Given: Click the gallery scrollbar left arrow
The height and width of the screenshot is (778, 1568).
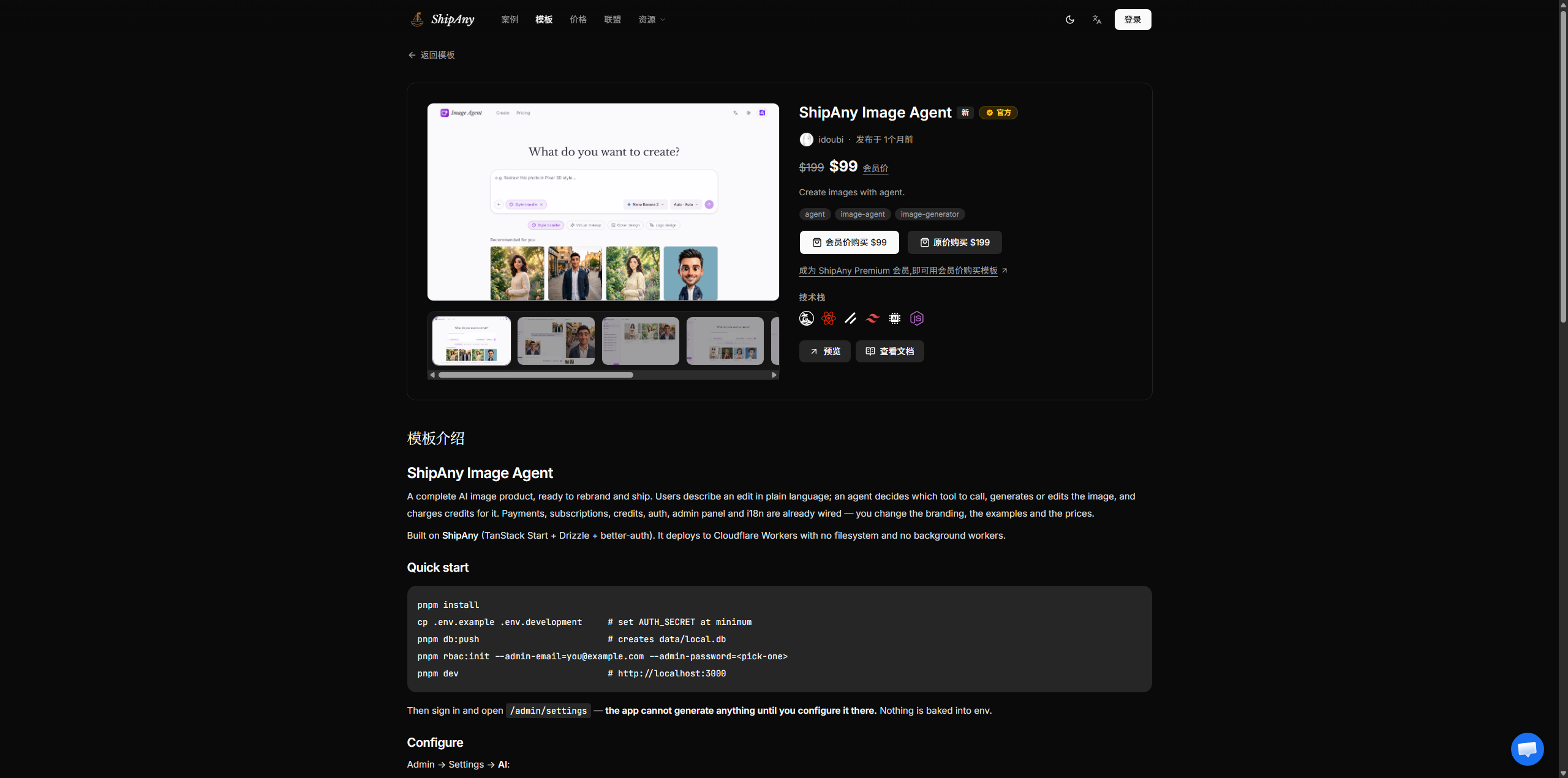Looking at the screenshot, I should click(432, 375).
